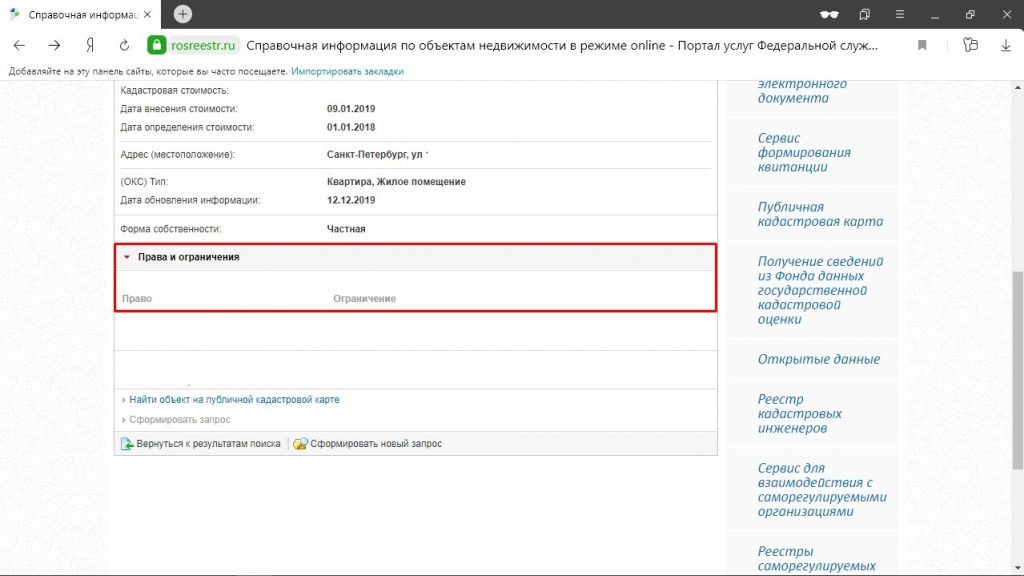Open Реестр кадастровых инженеров
The width and height of the screenshot is (1024, 576).
799,414
